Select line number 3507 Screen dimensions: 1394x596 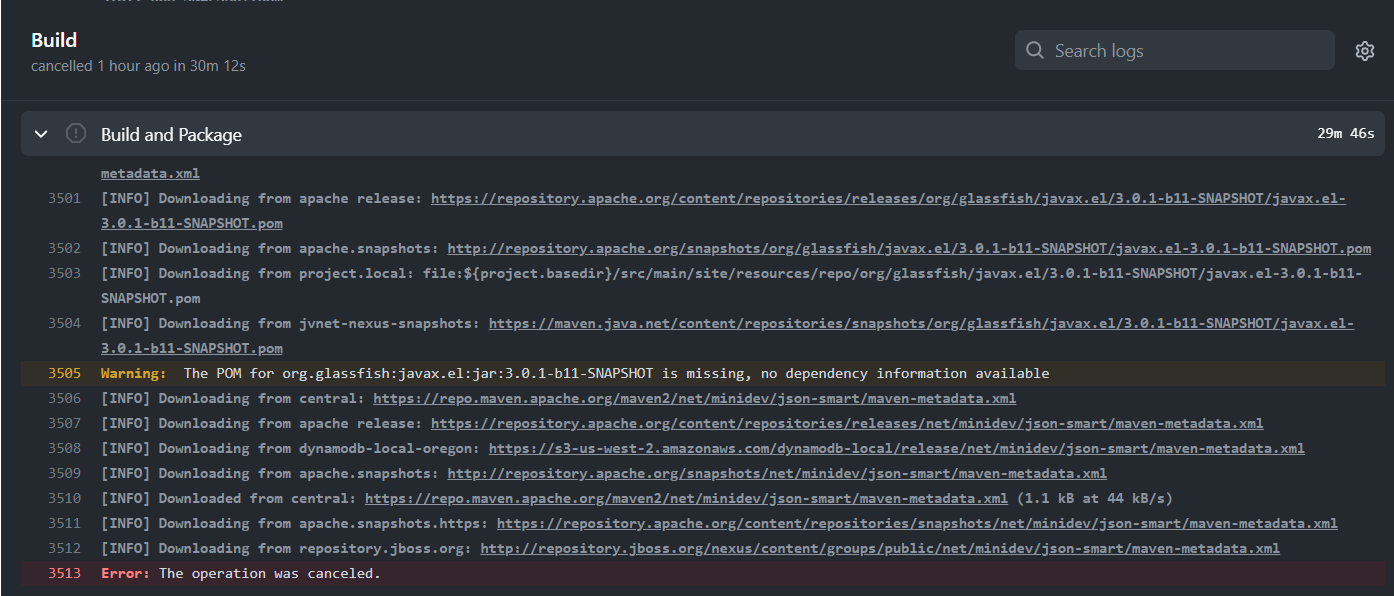pyautogui.click(x=64, y=423)
